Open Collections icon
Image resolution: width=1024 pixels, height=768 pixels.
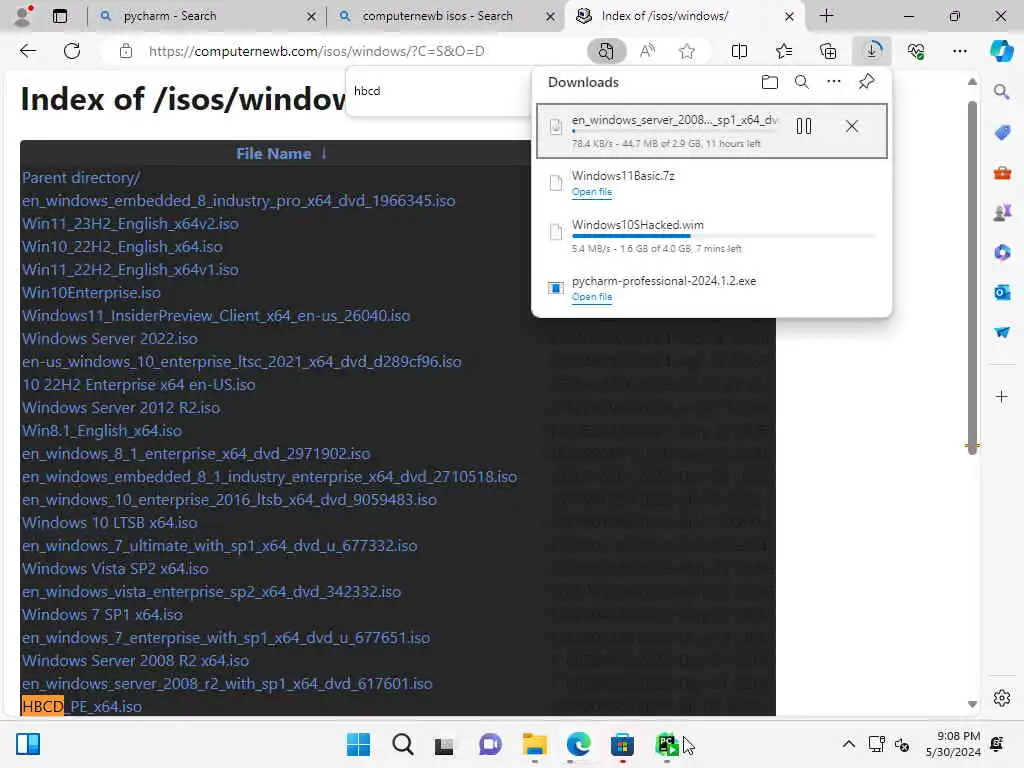pyautogui.click(x=828, y=51)
